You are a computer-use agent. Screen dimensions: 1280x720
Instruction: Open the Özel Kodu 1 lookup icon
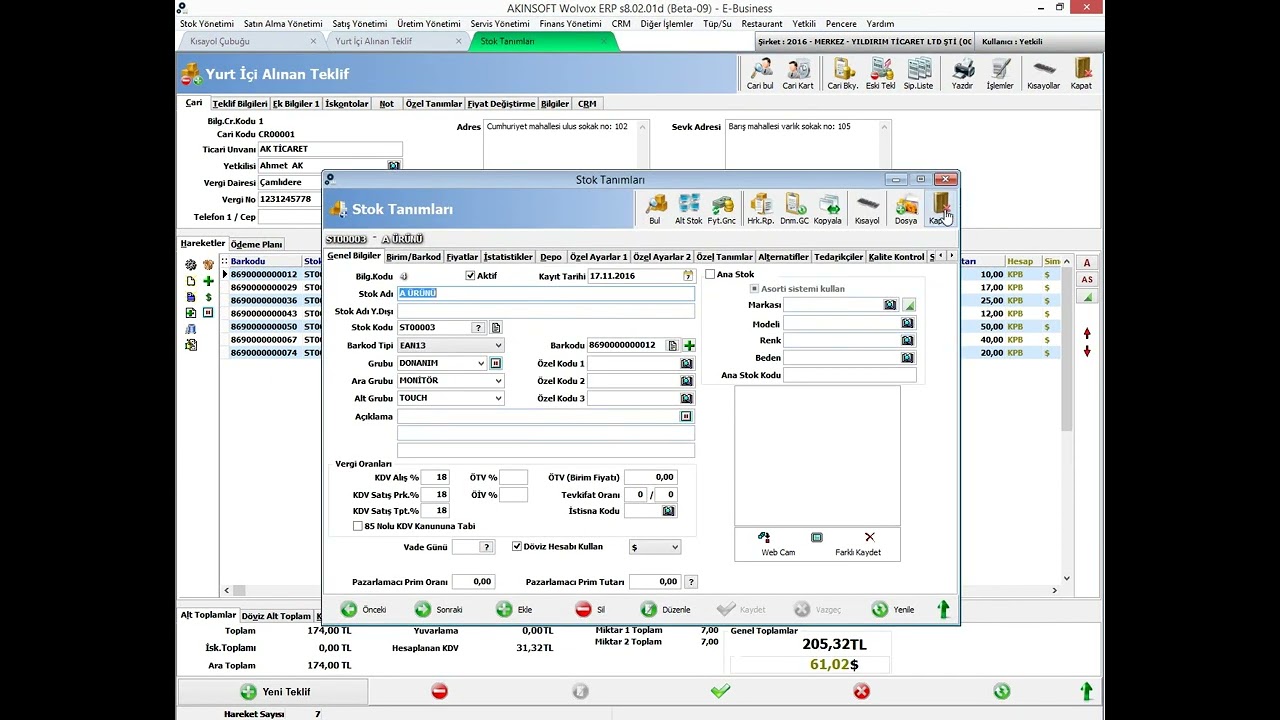click(686, 363)
